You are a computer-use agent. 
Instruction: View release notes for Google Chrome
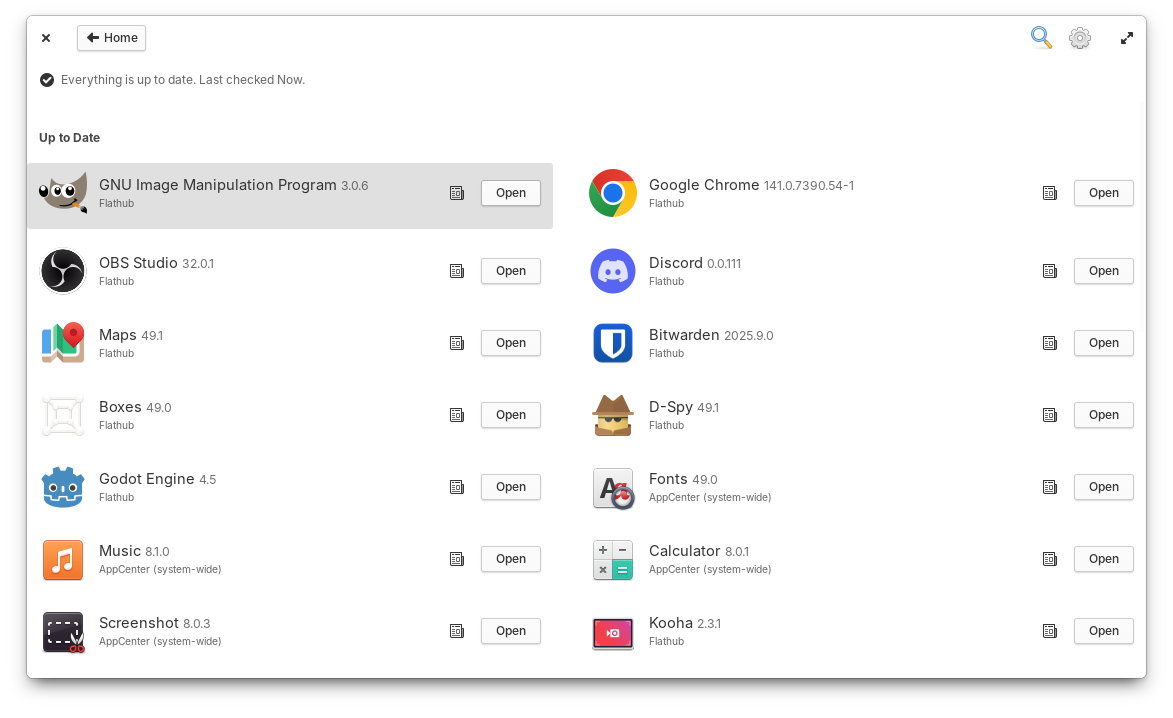(1050, 192)
